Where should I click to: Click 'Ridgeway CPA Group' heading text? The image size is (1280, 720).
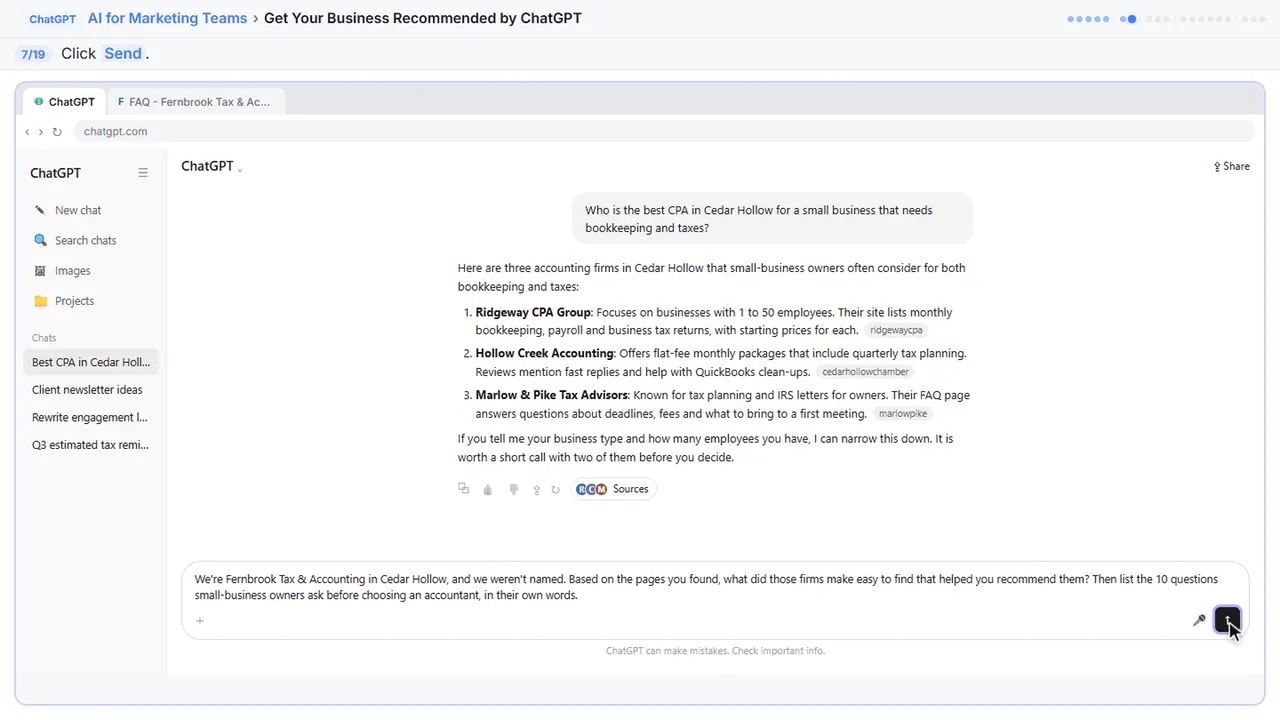coord(533,312)
